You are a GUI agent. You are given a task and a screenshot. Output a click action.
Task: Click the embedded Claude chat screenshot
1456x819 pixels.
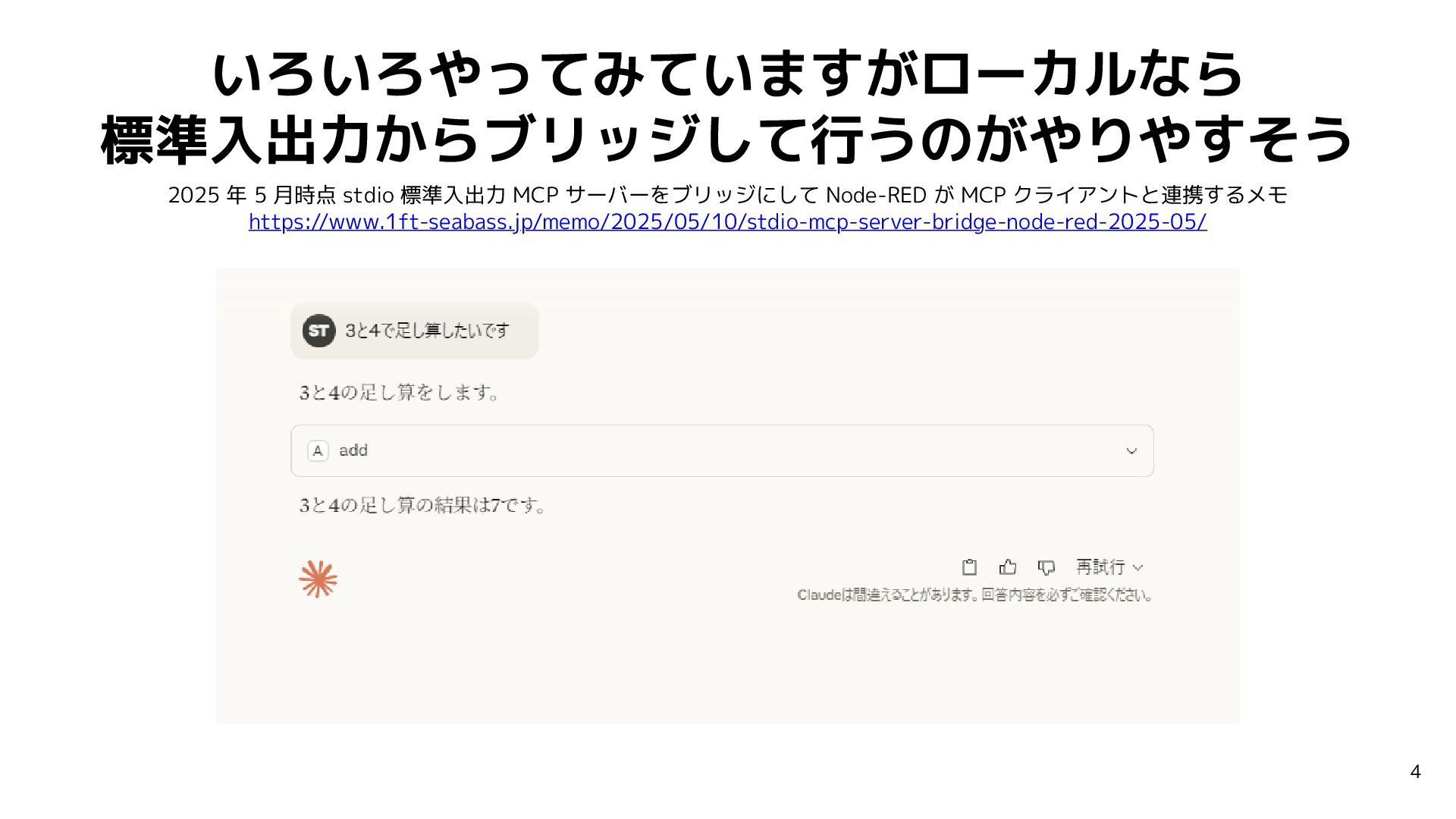click(x=728, y=495)
